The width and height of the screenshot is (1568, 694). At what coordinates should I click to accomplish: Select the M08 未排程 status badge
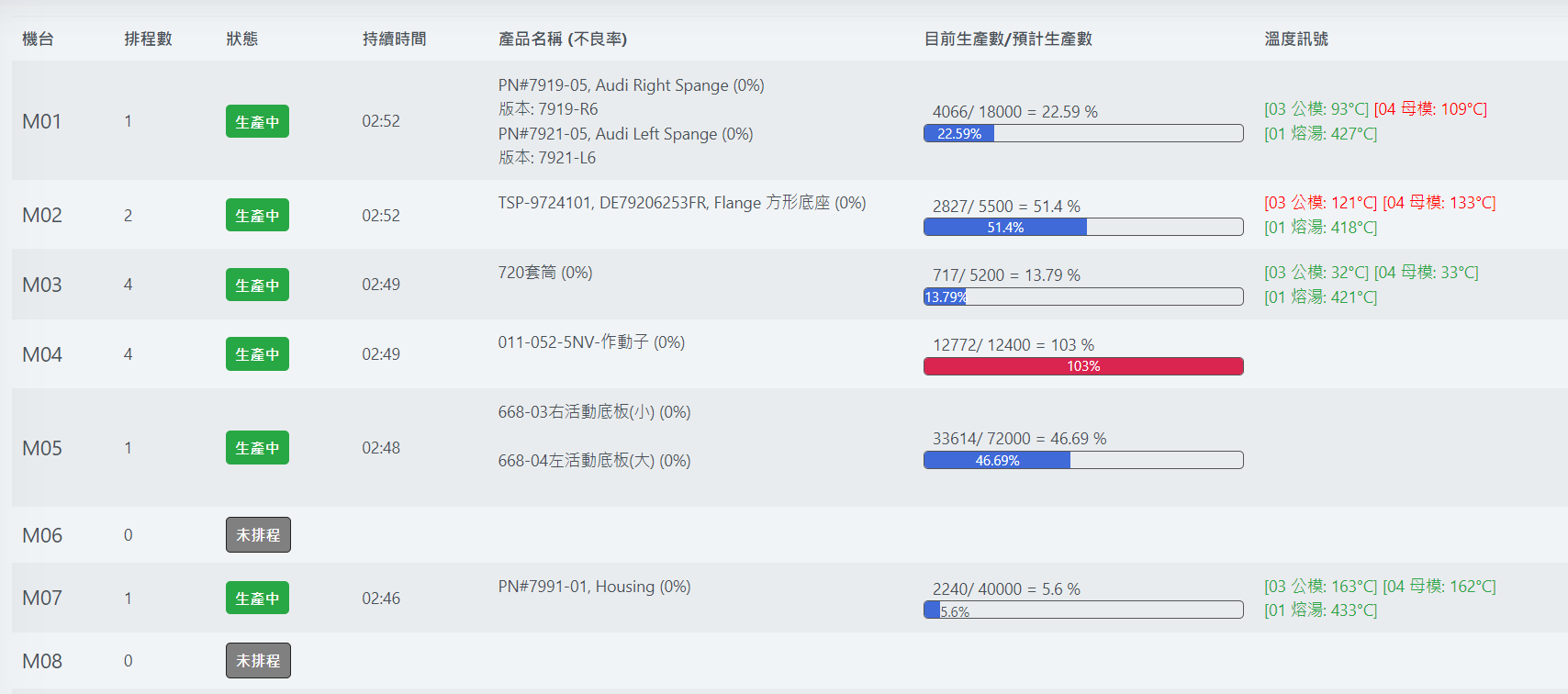pos(258,661)
